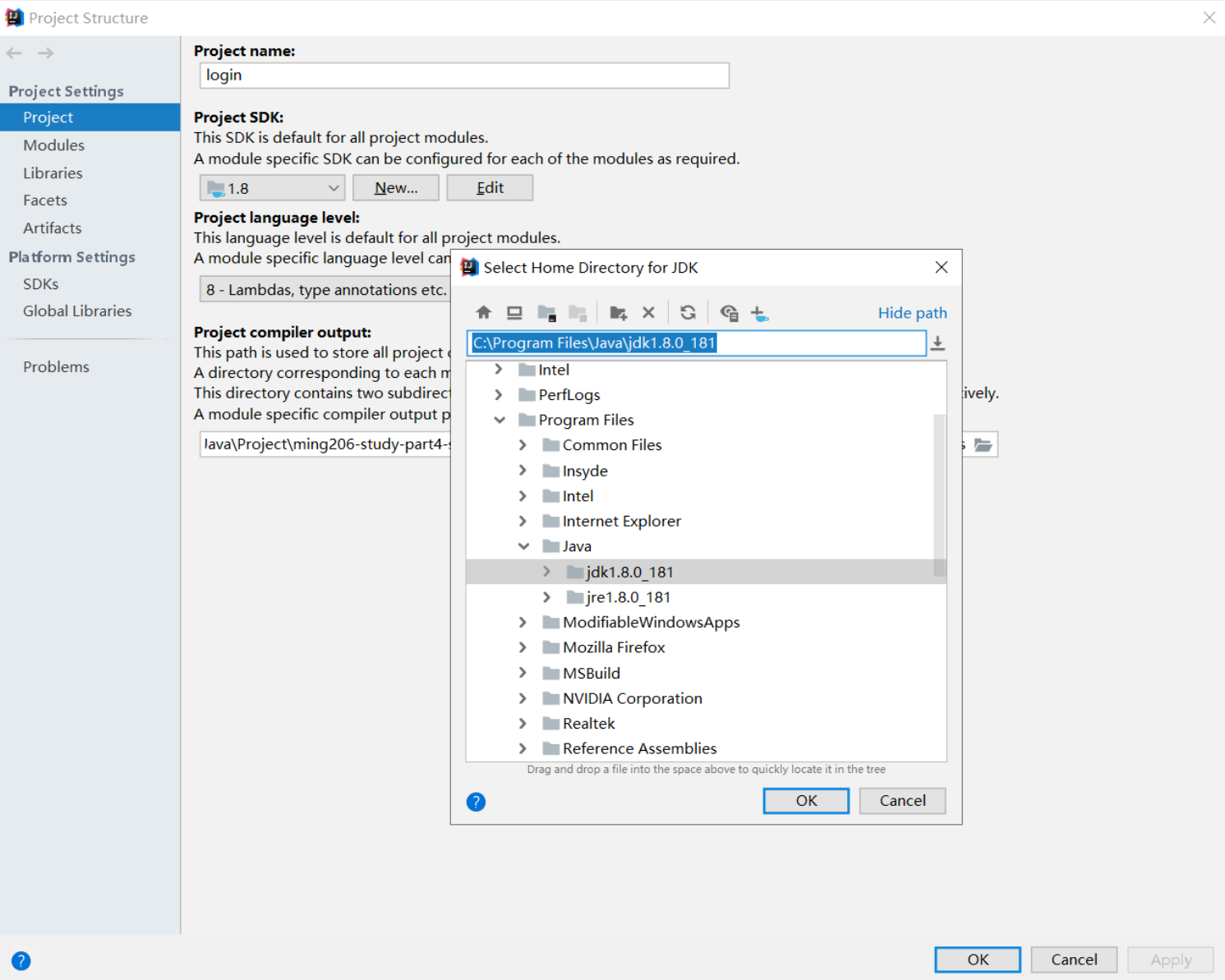The height and width of the screenshot is (980, 1225).
Task: Open Libraries settings
Action: pos(53,173)
